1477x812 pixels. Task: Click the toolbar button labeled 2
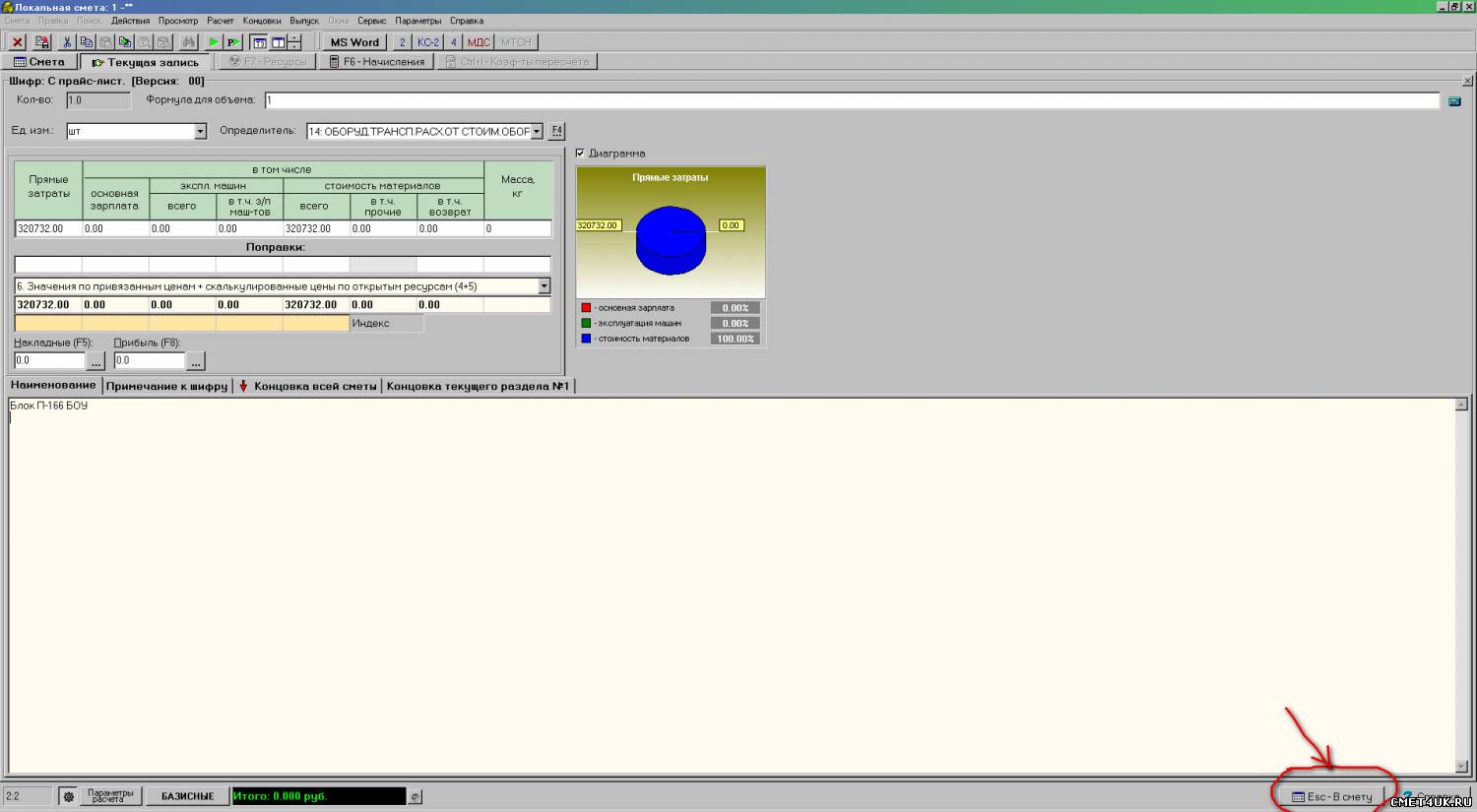pos(402,42)
